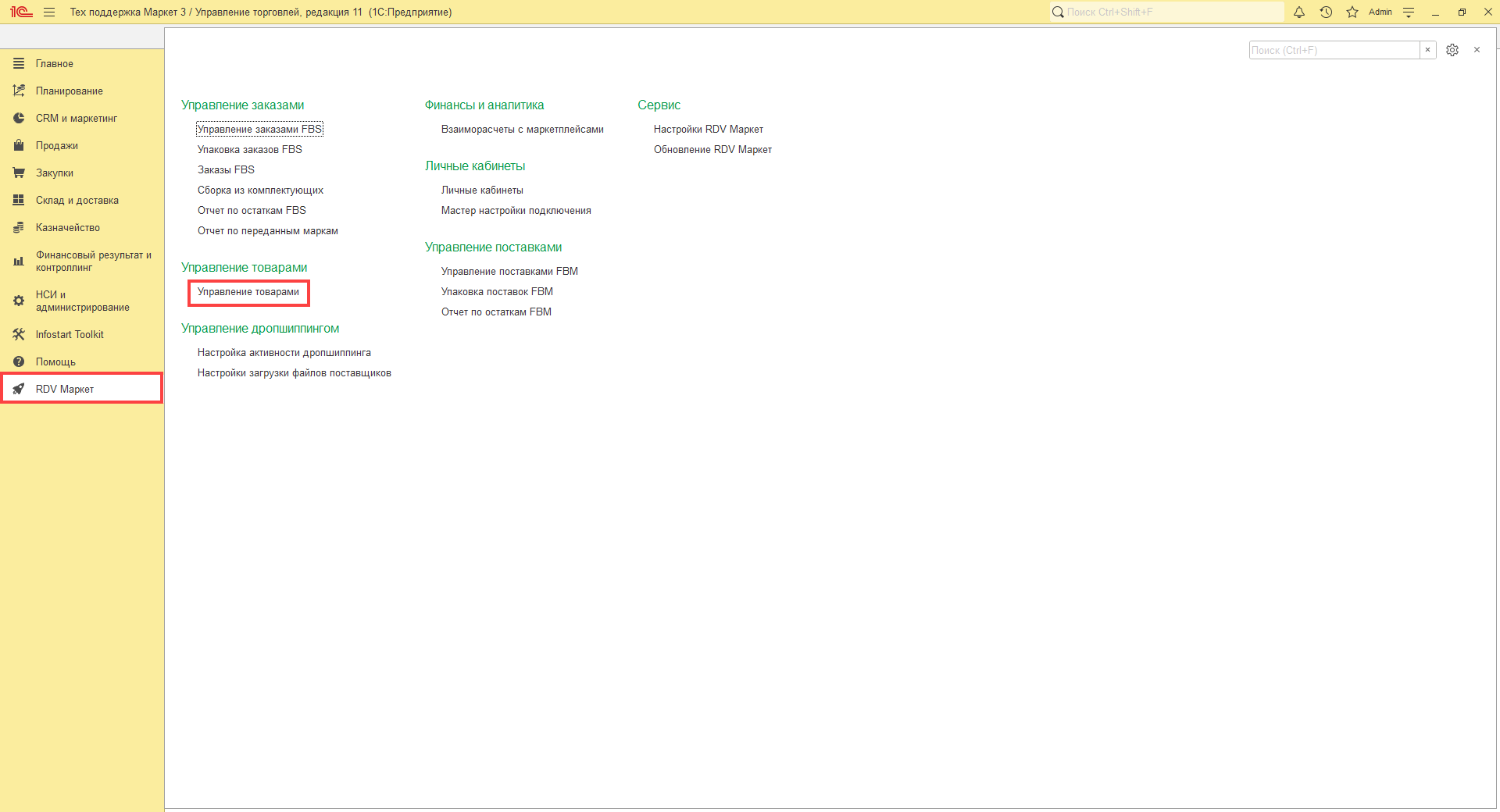Click the Управление дропшиппингом group heading
This screenshot has width=1500, height=812.
coord(260,328)
